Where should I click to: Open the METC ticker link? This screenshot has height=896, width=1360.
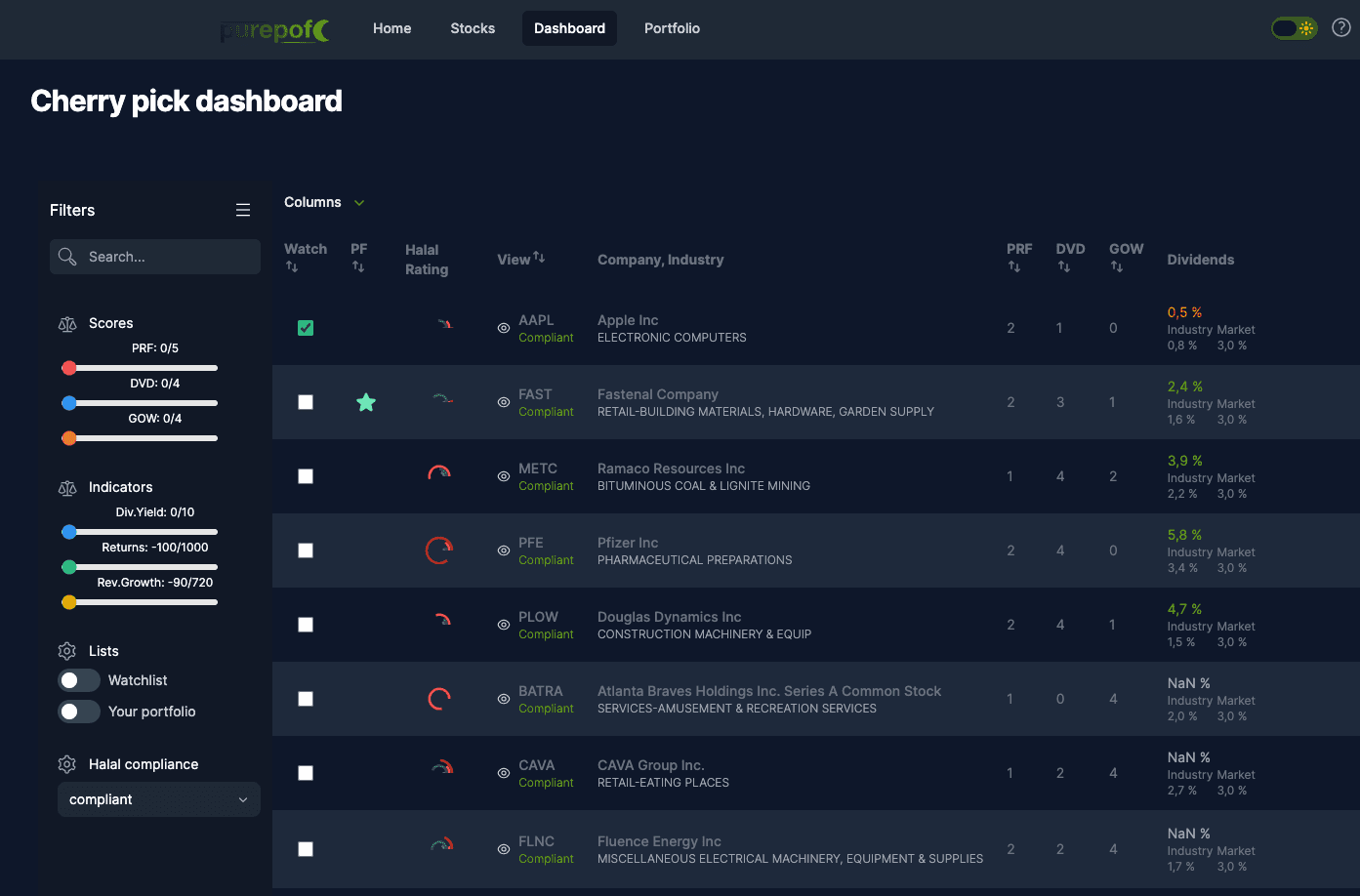click(x=538, y=468)
